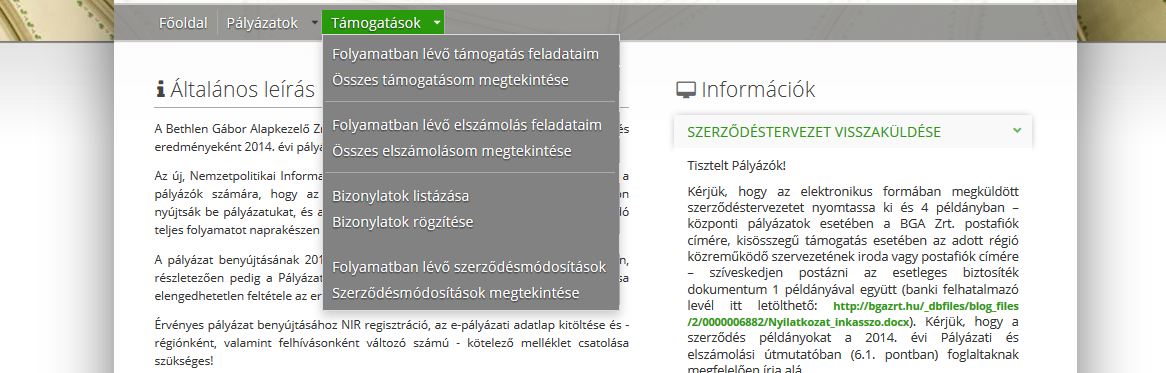Viewport: 1166px width, 373px height.
Task: Click the Általános leírás heading
Action: coord(242,90)
